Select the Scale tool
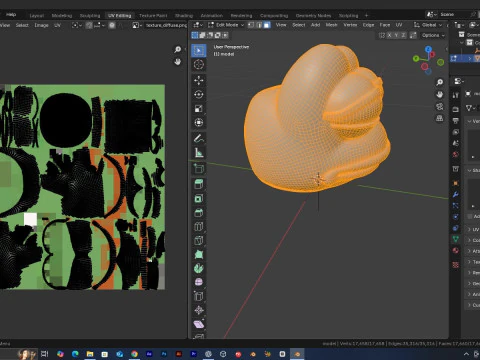This screenshot has width=480, height=360. [x=199, y=108]
